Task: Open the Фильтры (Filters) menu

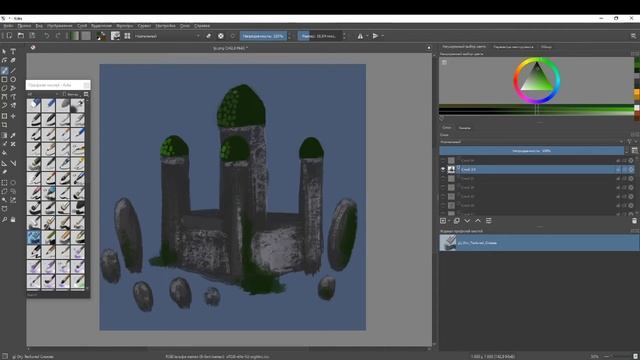Action: pyautogui.click(x=124, y=26)
